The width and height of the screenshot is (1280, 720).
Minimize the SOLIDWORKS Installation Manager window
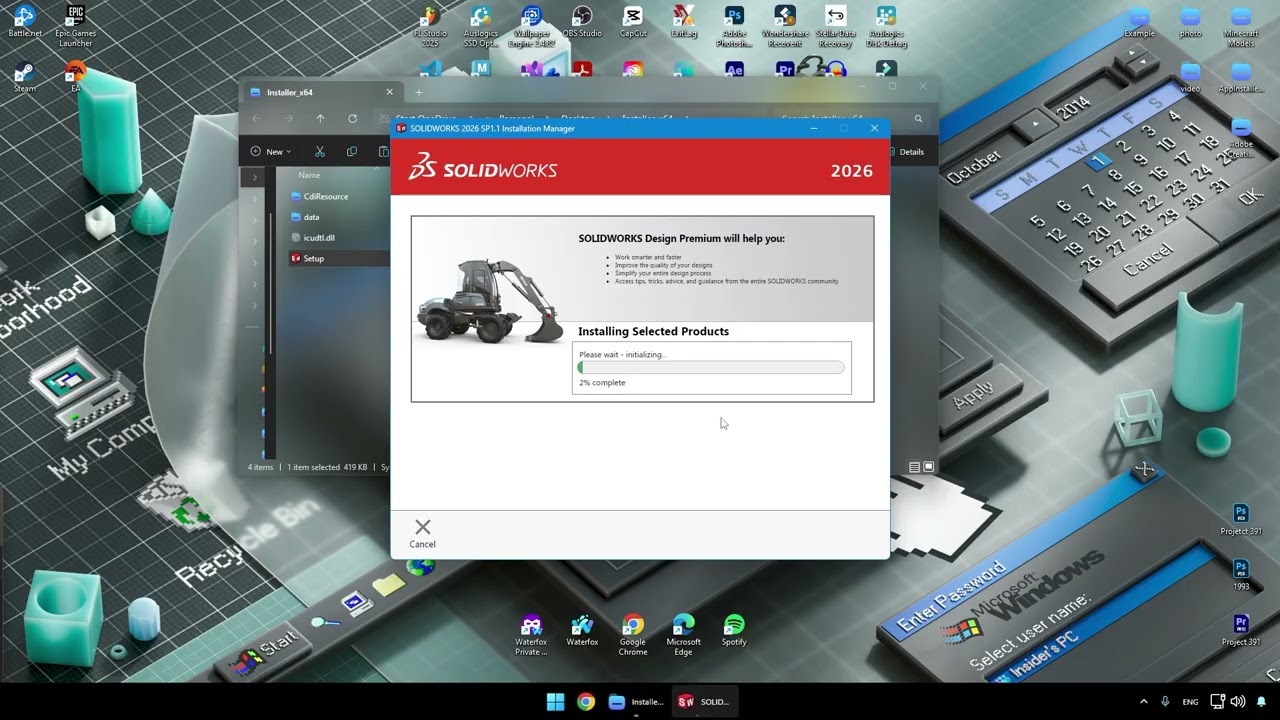(814, 128)
